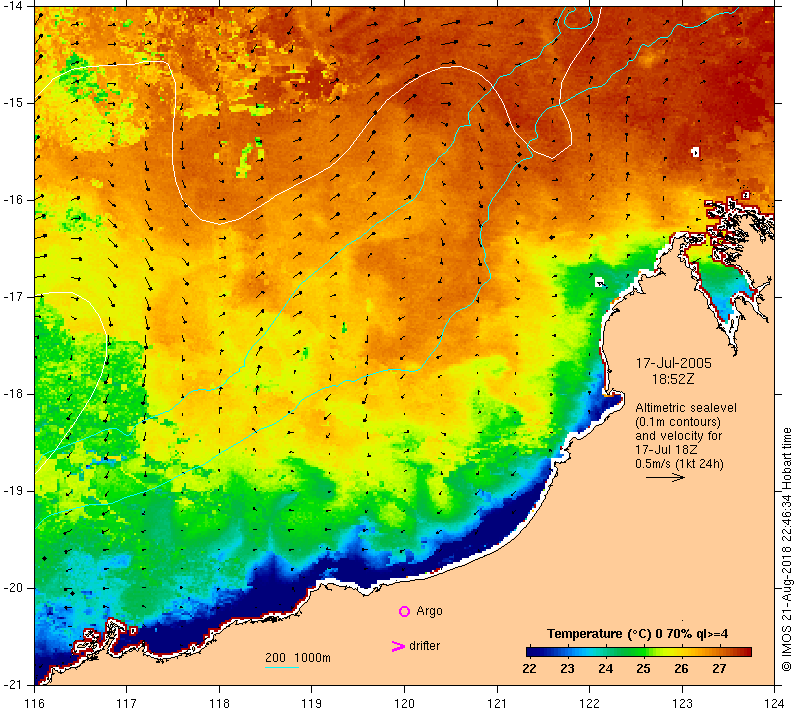Click the '0.5m/s (1kt 24h)' text

click(x=679, y=464)
